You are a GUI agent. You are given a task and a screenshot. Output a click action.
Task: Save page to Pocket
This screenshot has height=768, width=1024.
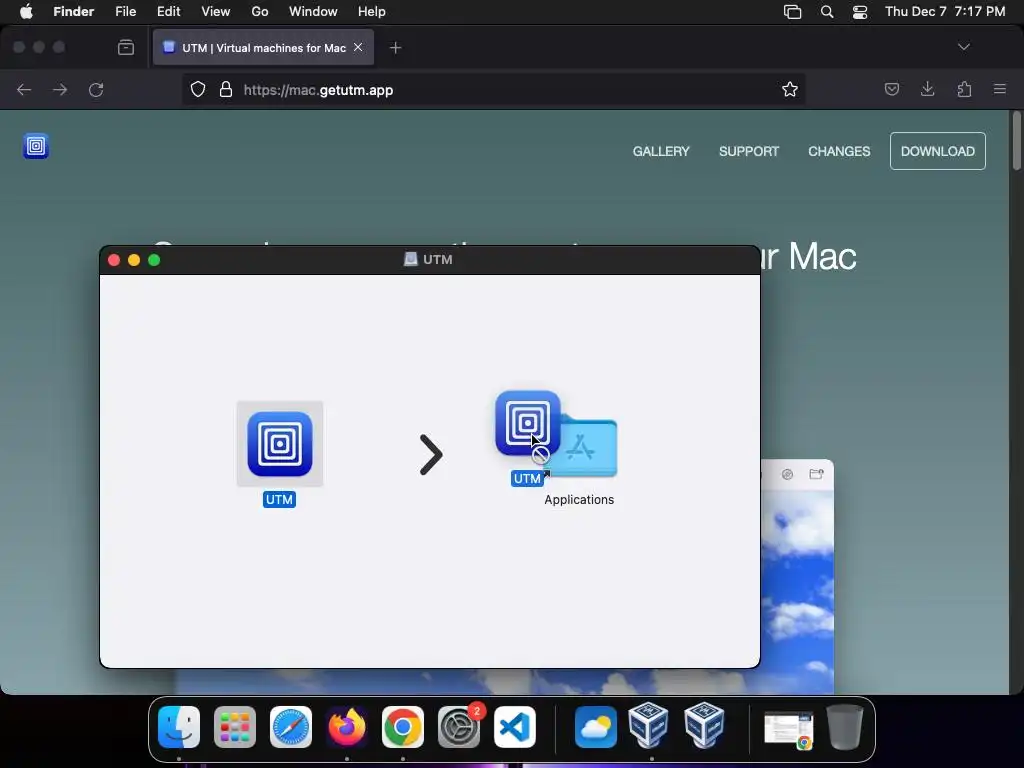pyautogui.click(x=891, y=89)
